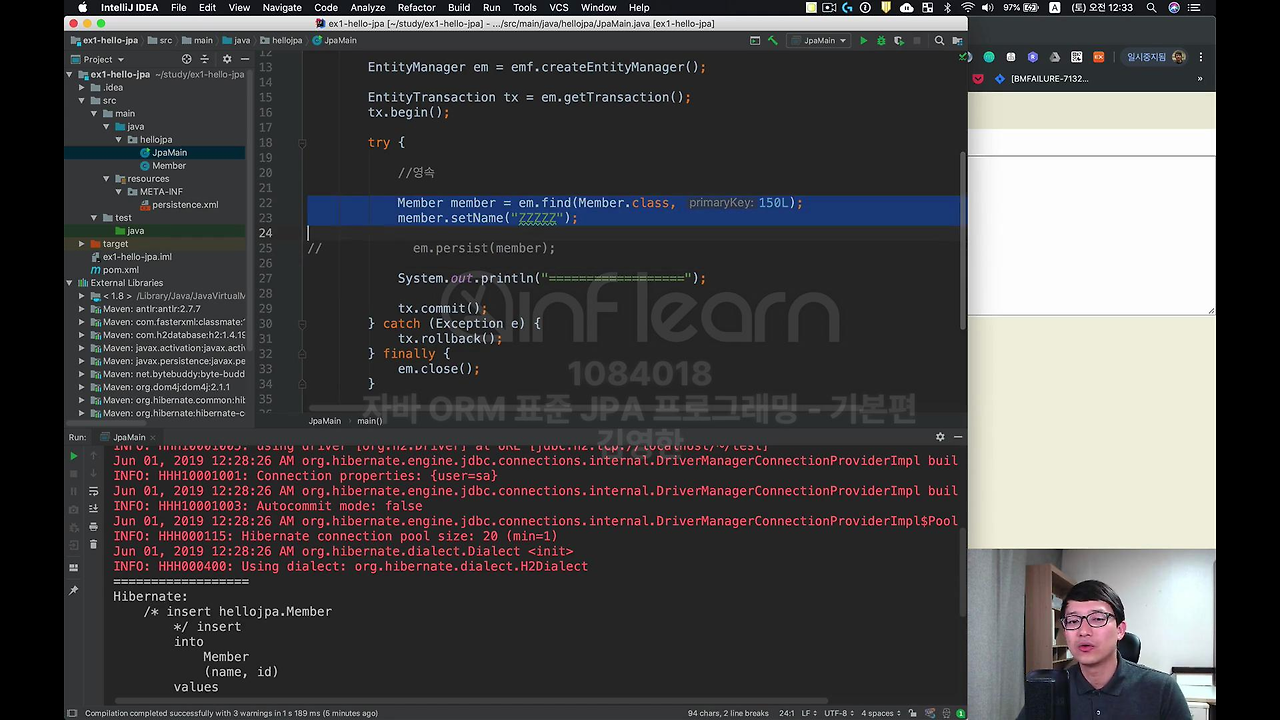Viewport: 1280px width, 720px height.
Task: Toggle scroll to end of console output
Action: (x=93, y=509)
